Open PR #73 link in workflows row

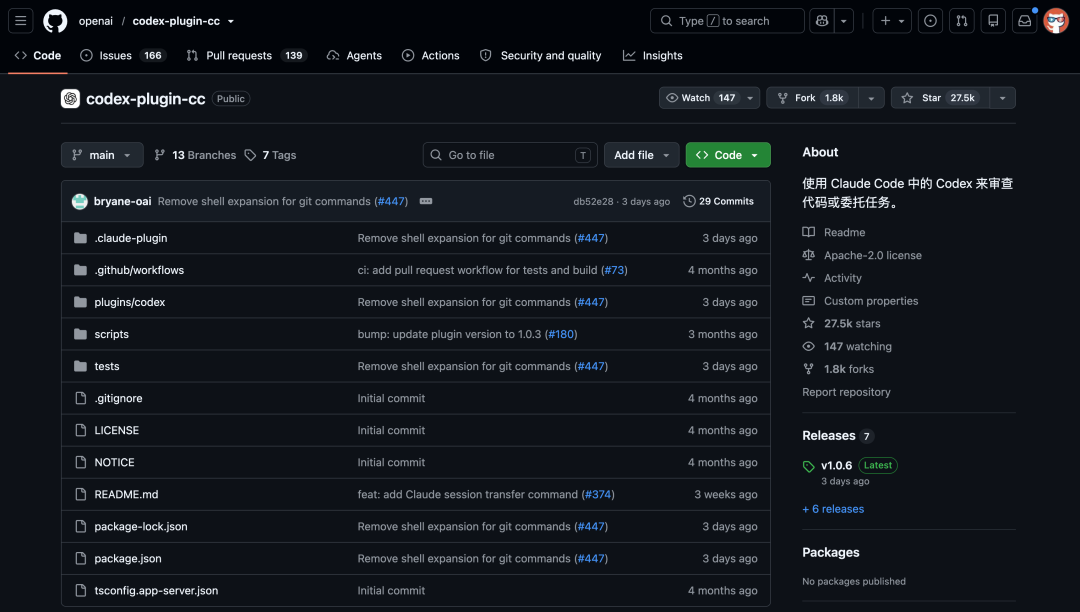pyautogui.click(x=614, y=270)
